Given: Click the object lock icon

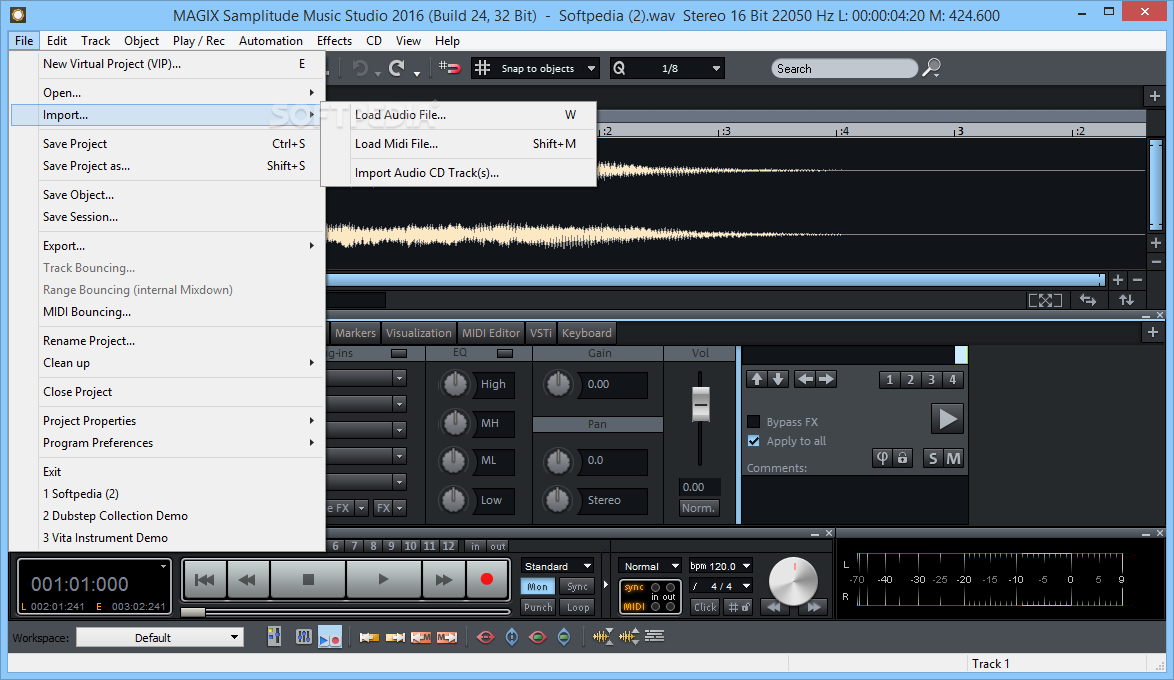Looking at the screenshot, I should [x=903, y=458].
